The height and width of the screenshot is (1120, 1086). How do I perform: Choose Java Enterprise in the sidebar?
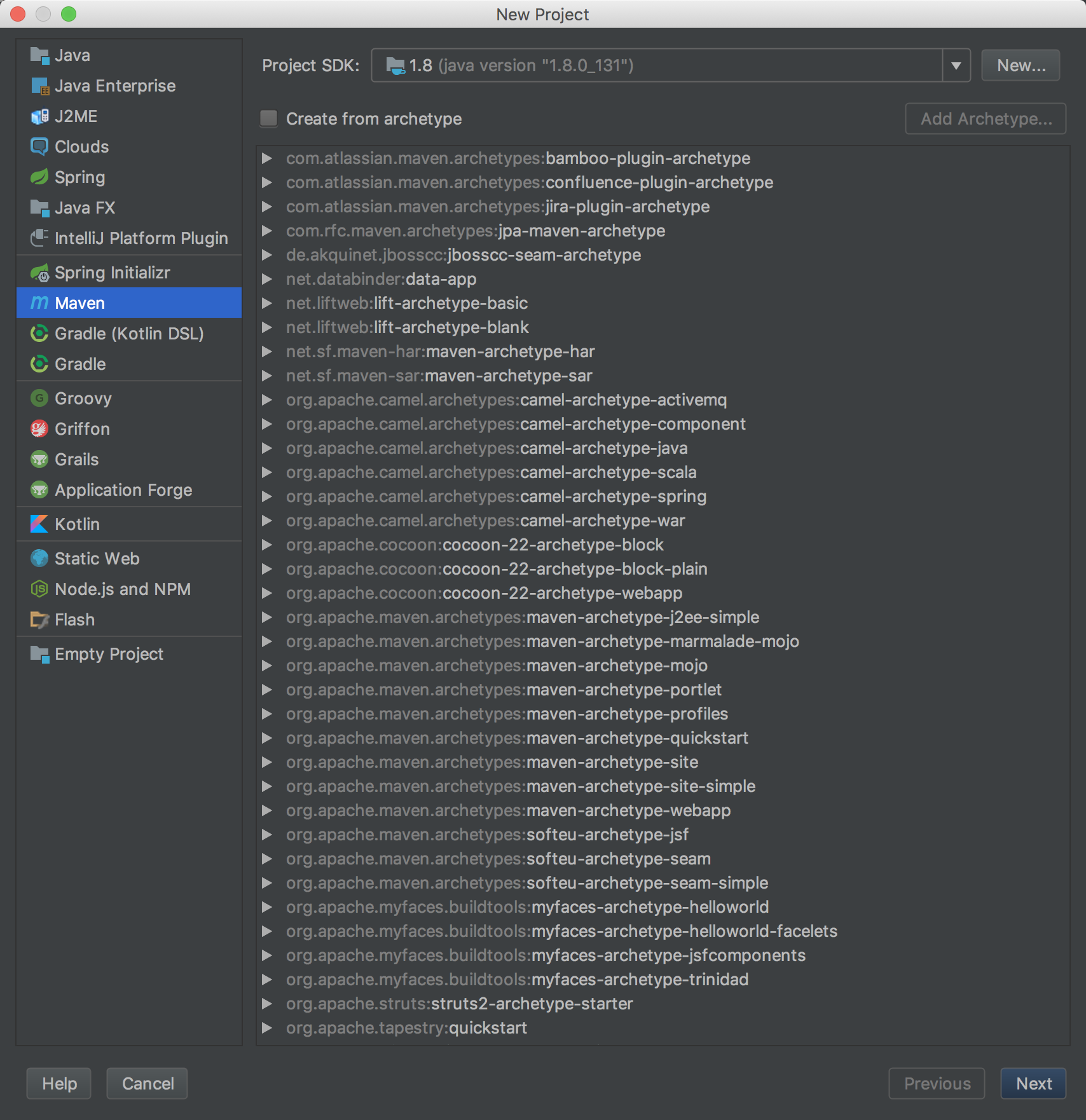click(115, 86)
